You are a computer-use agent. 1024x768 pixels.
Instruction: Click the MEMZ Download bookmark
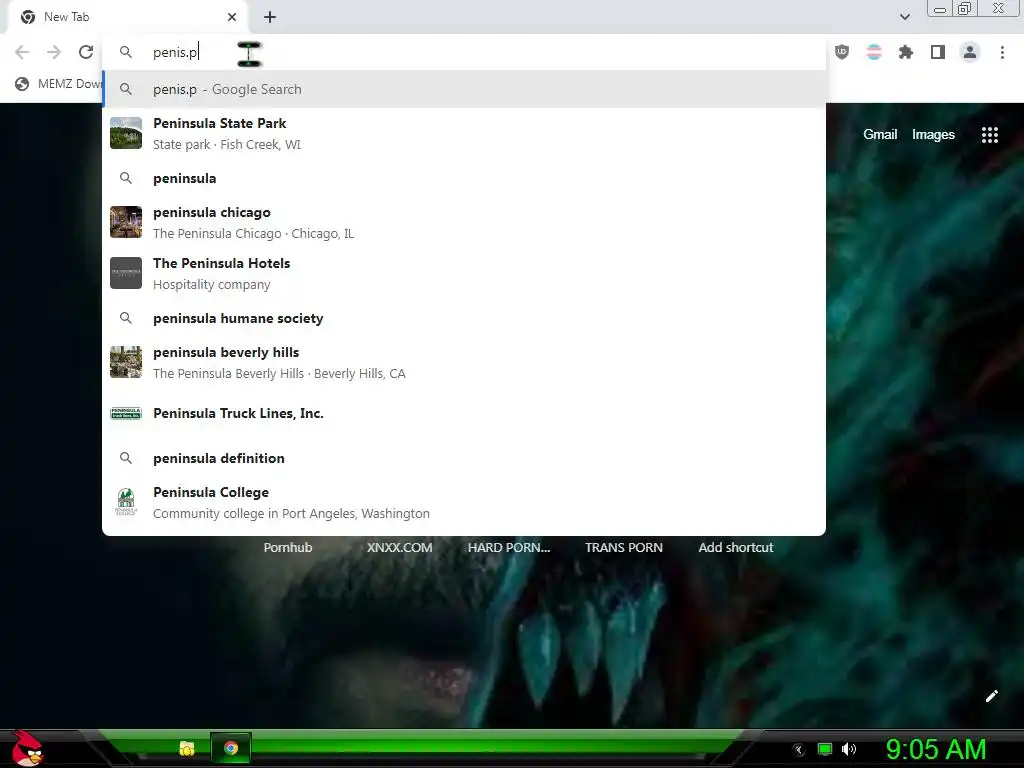[x=59, y=84]
